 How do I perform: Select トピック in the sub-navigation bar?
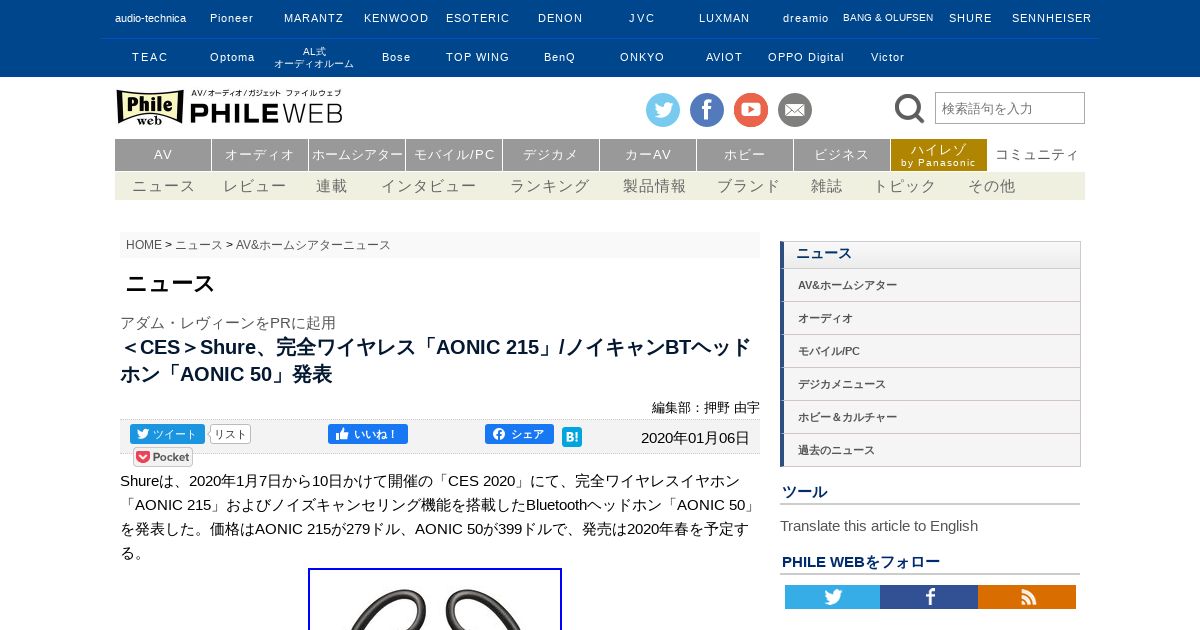[x=905, y=186]
